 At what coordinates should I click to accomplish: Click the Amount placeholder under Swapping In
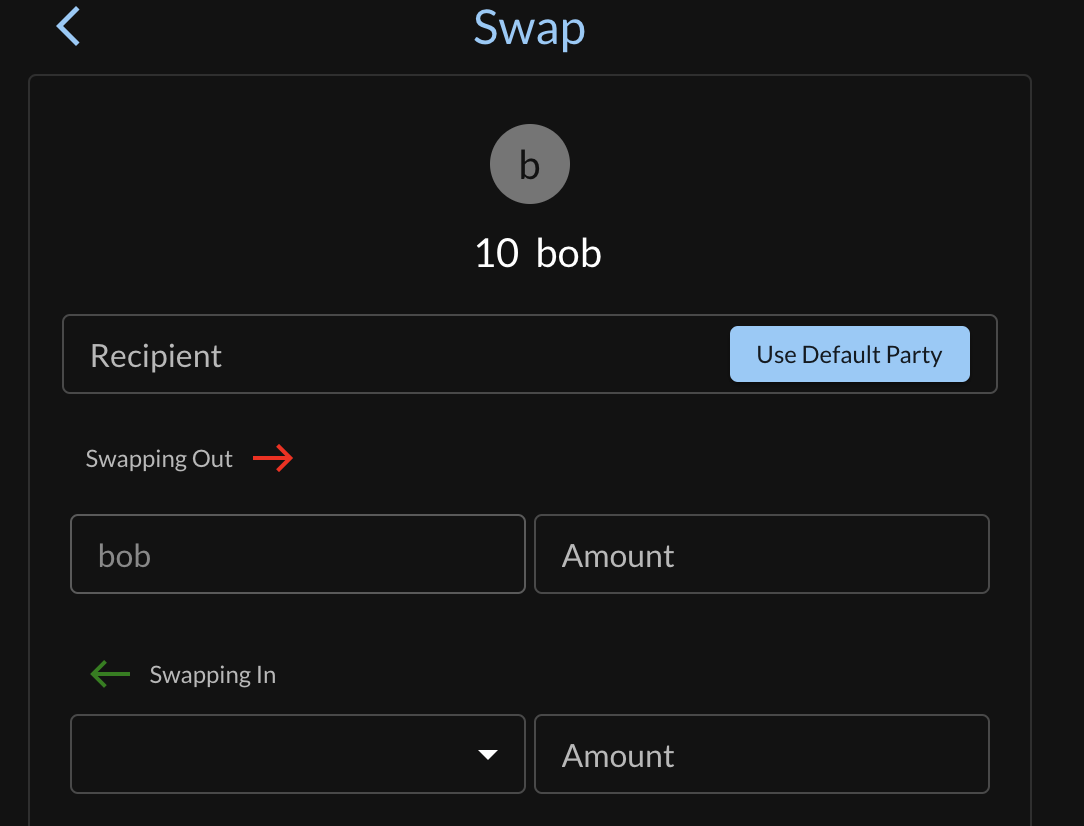(618, 756)
